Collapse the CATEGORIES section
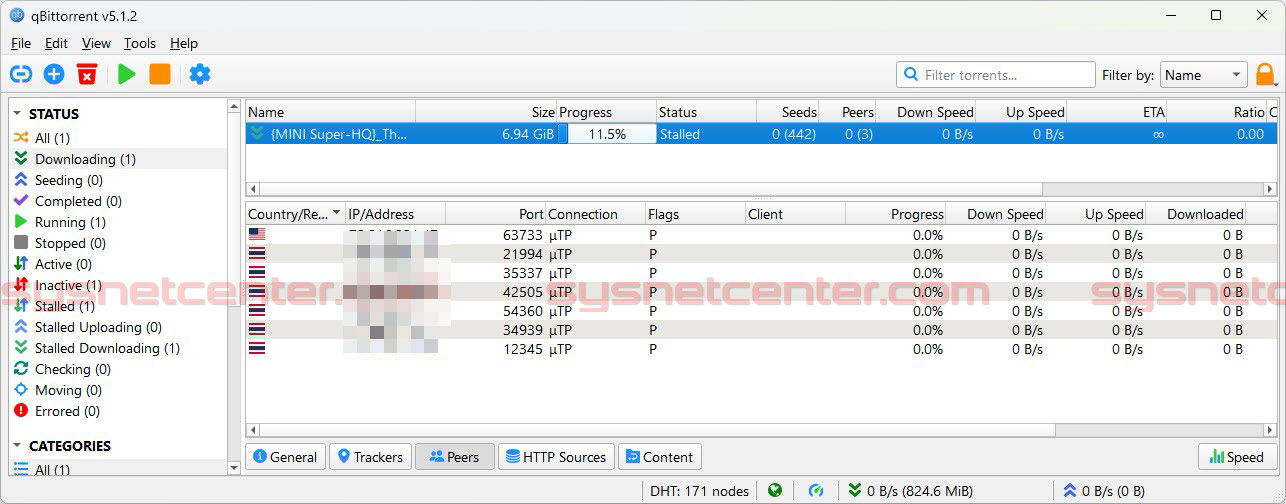Screen dimensions: 1286x504 tap(17, 446)
